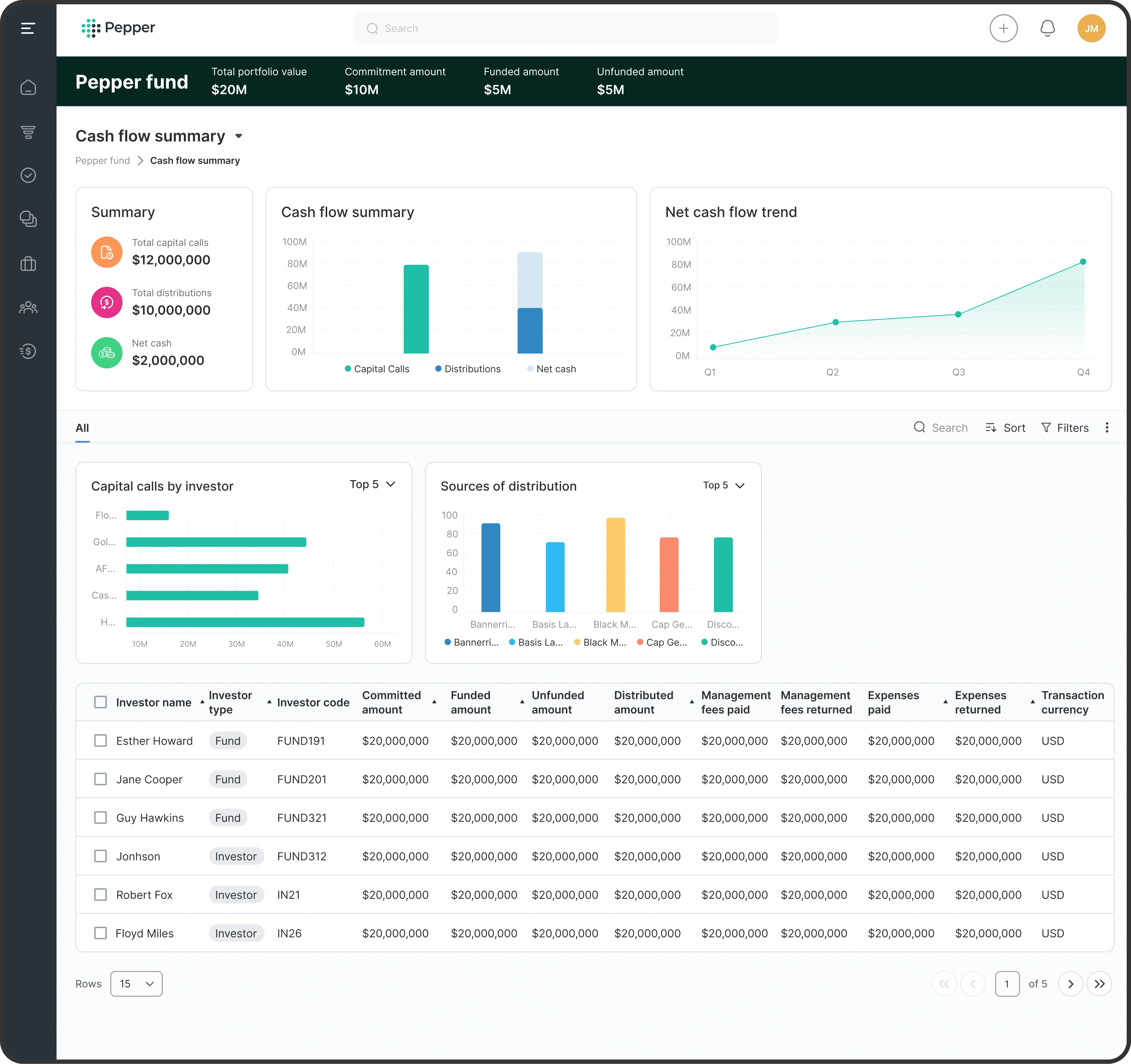Image resolution: width=1131 pixels, height=1064 pixels.
Task: Select the All tab
Action: tap(82, 428)
